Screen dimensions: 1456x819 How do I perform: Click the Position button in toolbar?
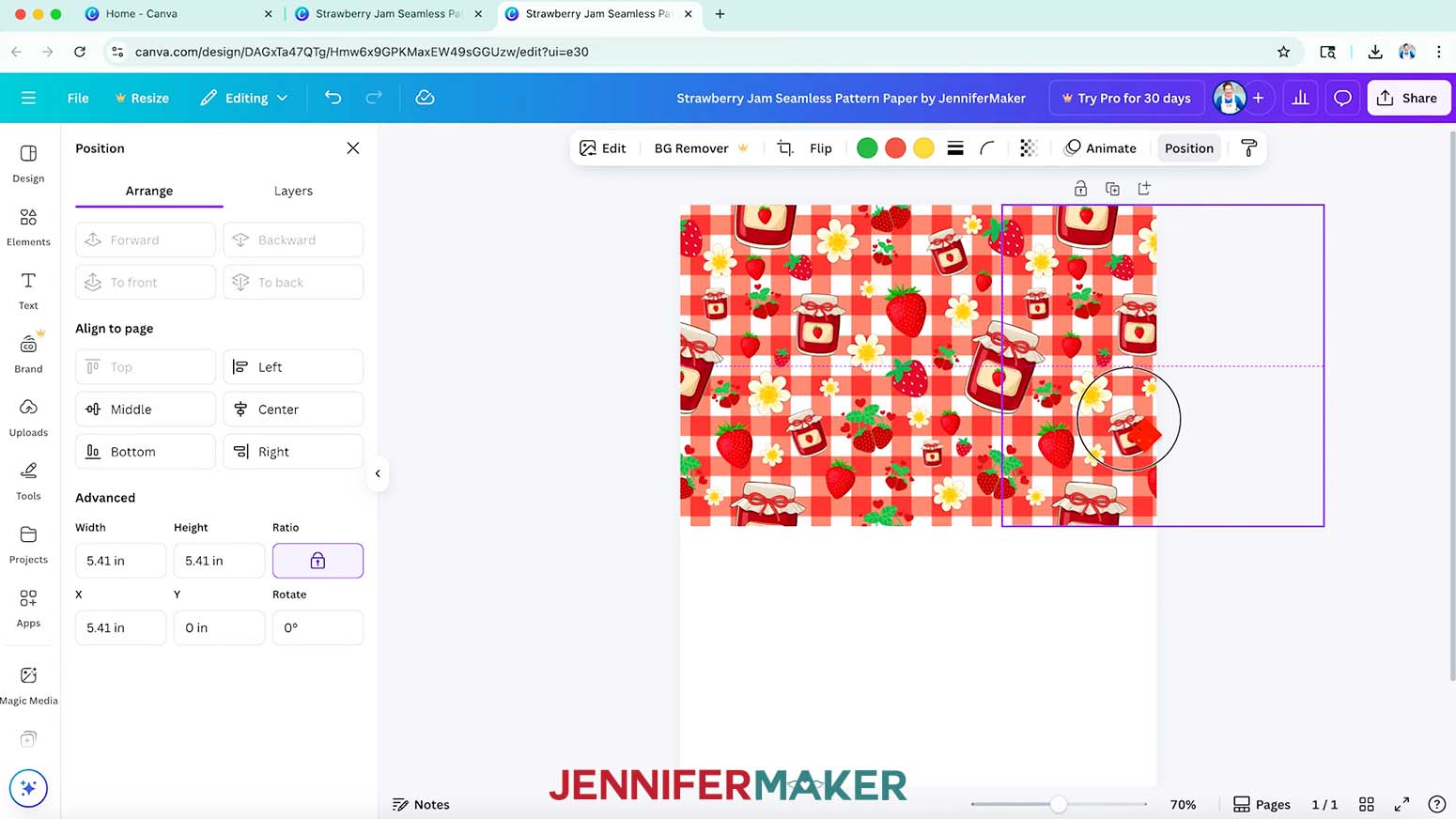(x=1189, y=148)
